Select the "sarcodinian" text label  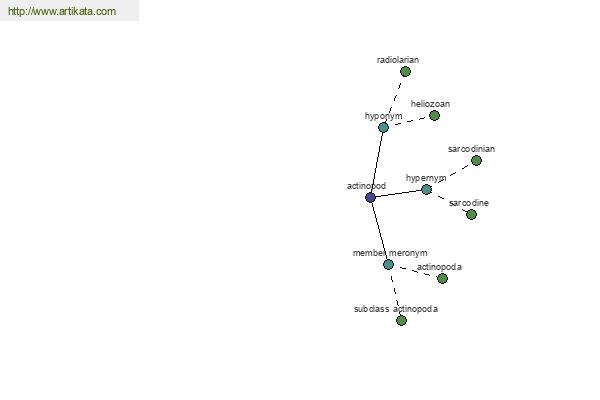click(x=471, y=149)
